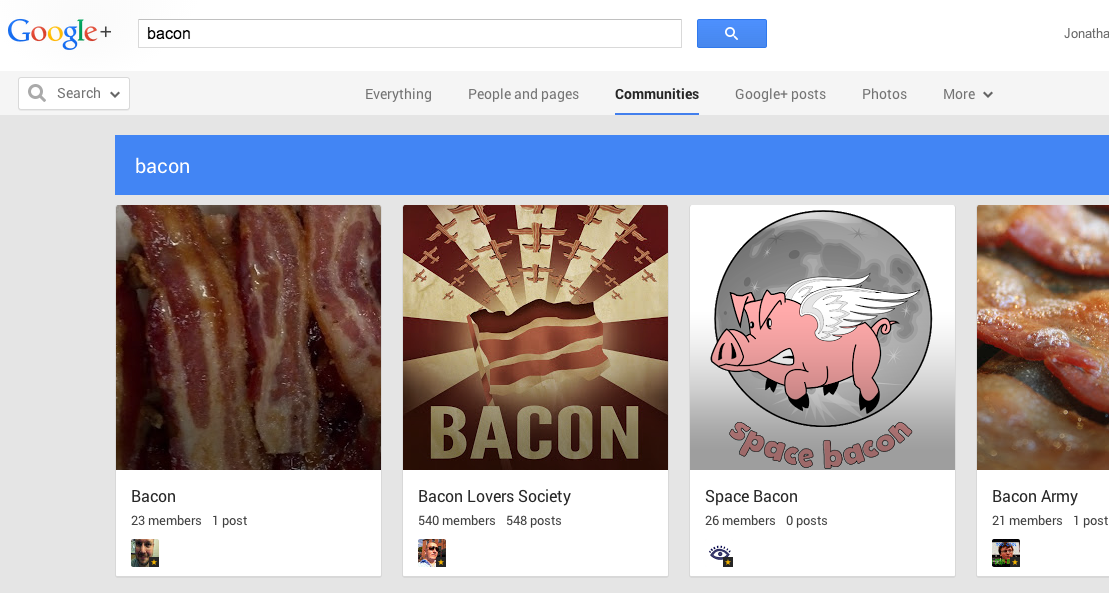1109x593 pixels.
Task: Open the Google+ posts tab
Action: (780, 94)
